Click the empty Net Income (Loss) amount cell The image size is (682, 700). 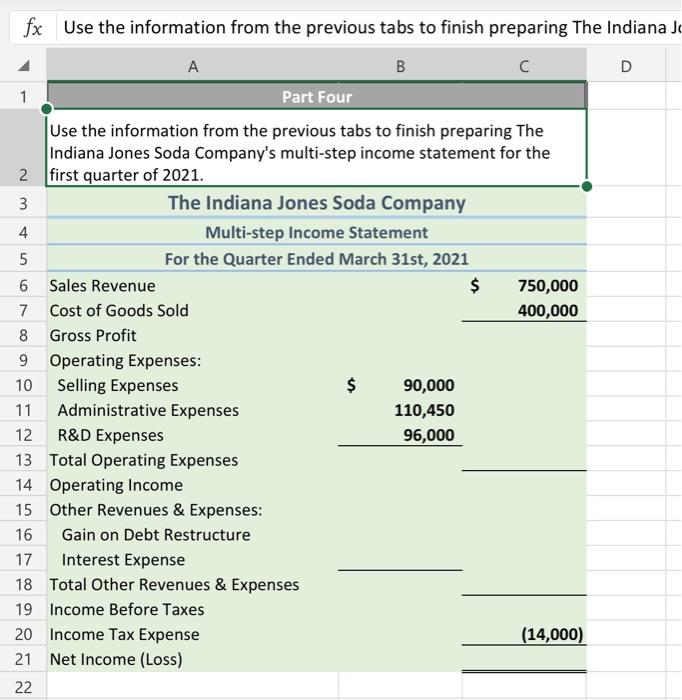(x=524, y=659)
